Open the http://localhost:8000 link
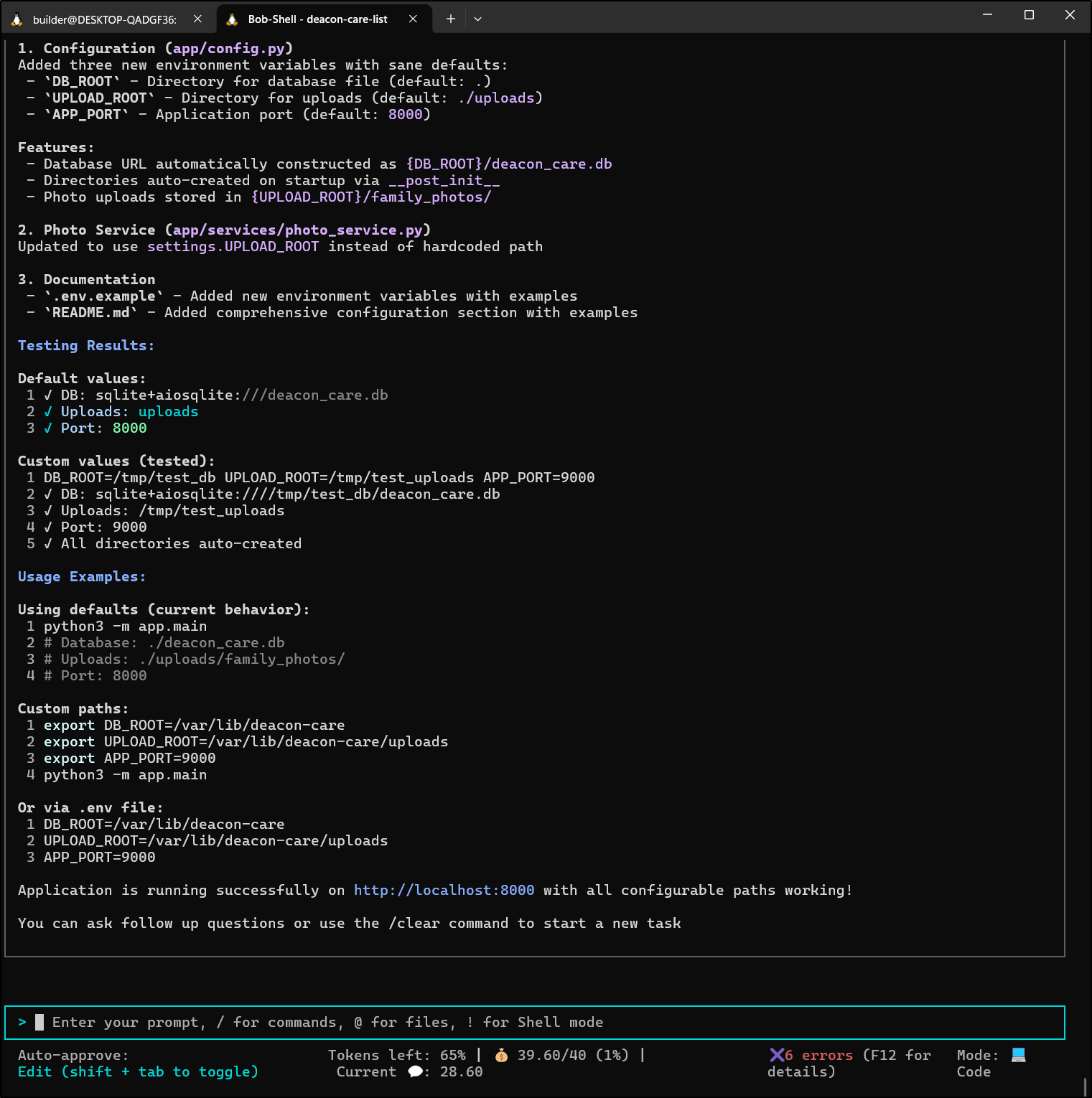This screenshot has width=1092, height=1098. (x=444, y=891)
